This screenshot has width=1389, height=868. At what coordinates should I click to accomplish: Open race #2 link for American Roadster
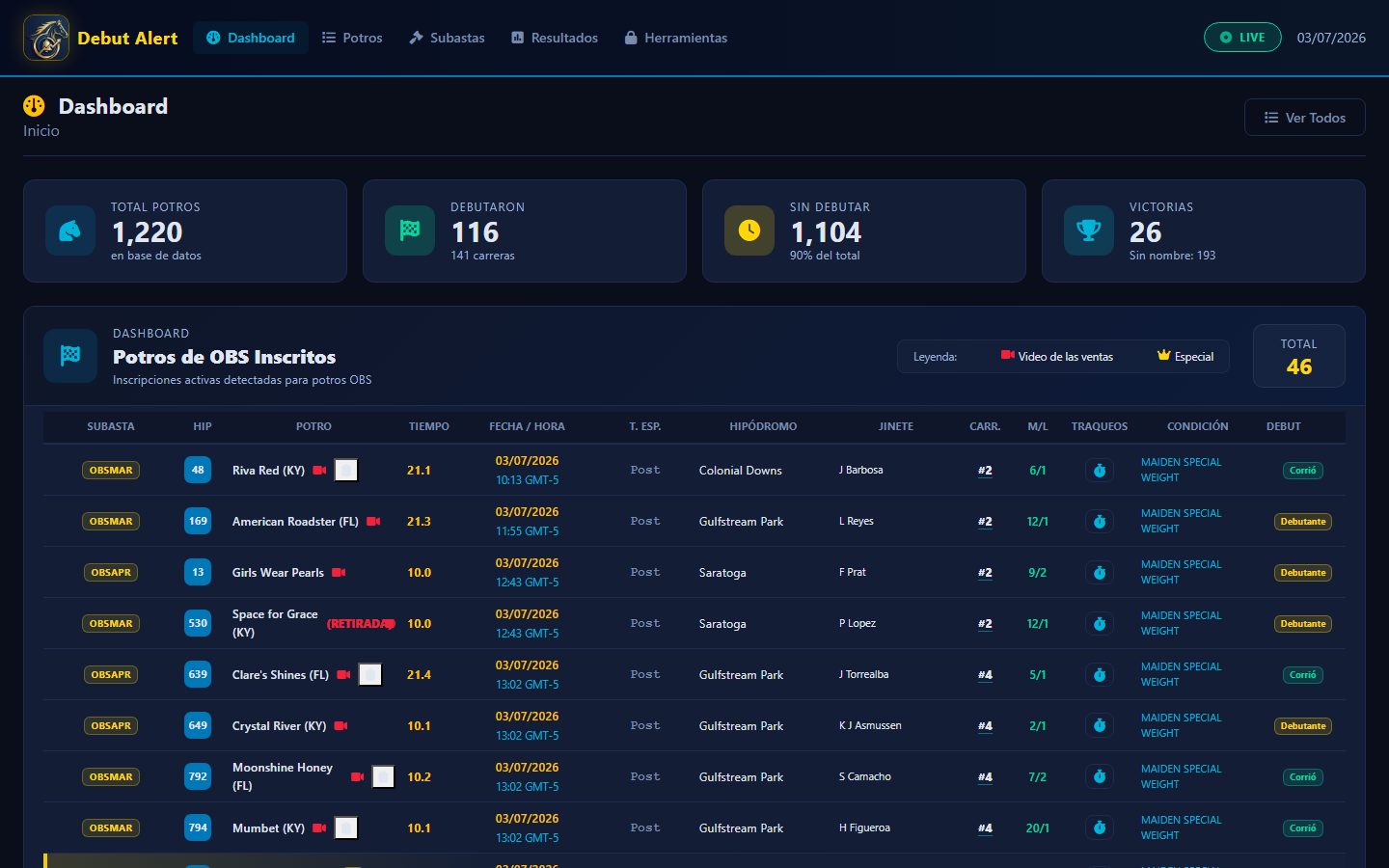coord(985,522)
